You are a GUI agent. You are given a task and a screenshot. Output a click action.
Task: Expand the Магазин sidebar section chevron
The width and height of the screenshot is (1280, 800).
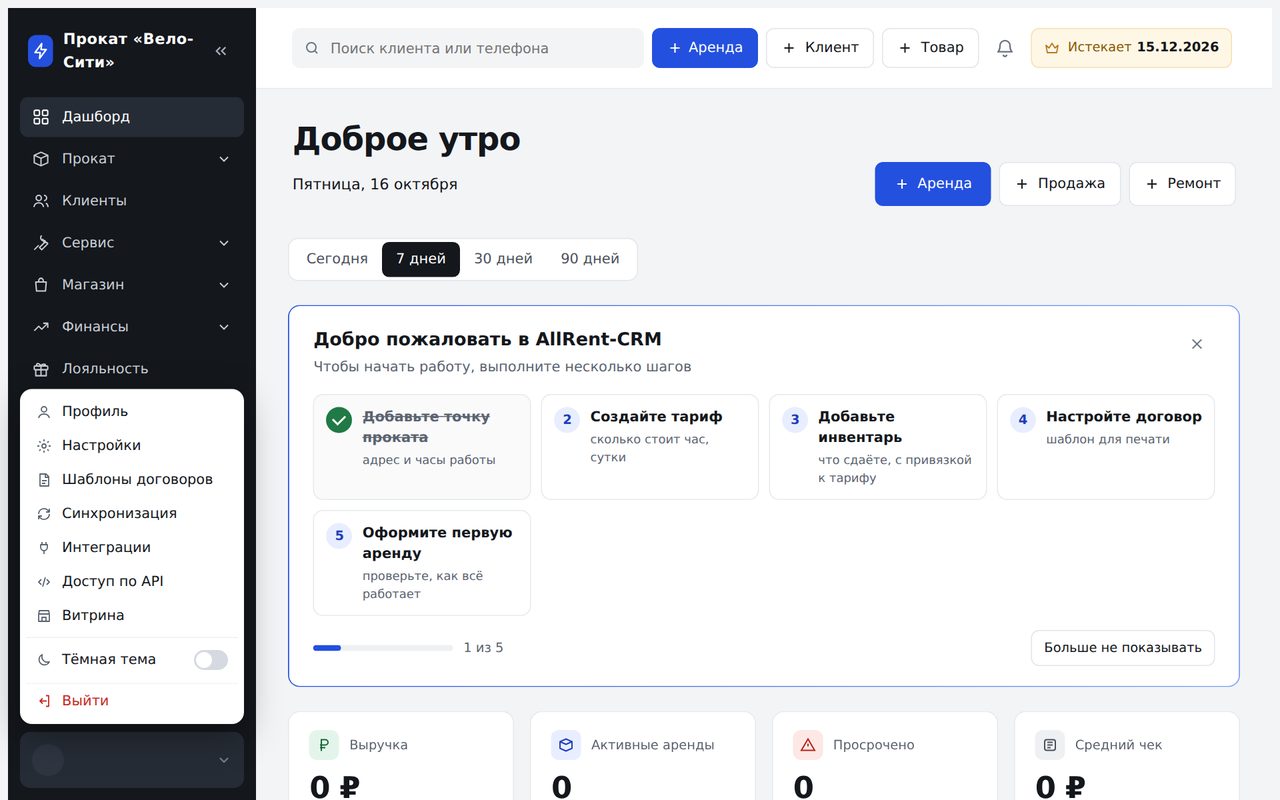pyautogui.click(x=224, y=285)
